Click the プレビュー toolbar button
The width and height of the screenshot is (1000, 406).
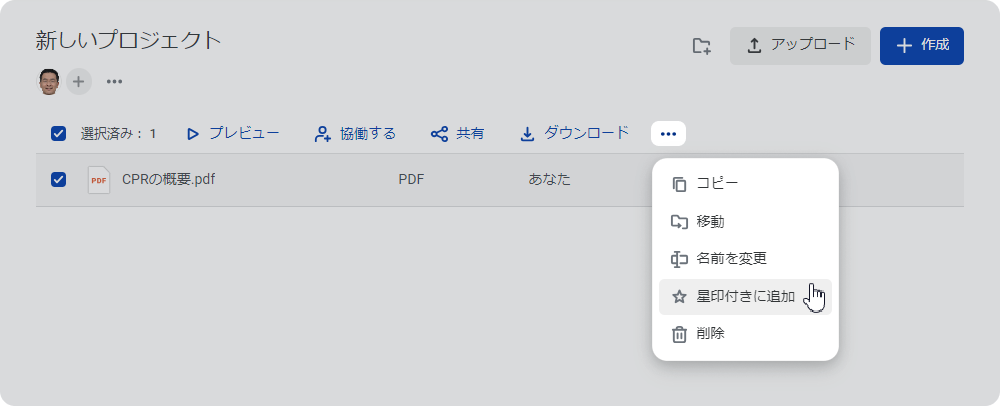pos(233,134)
